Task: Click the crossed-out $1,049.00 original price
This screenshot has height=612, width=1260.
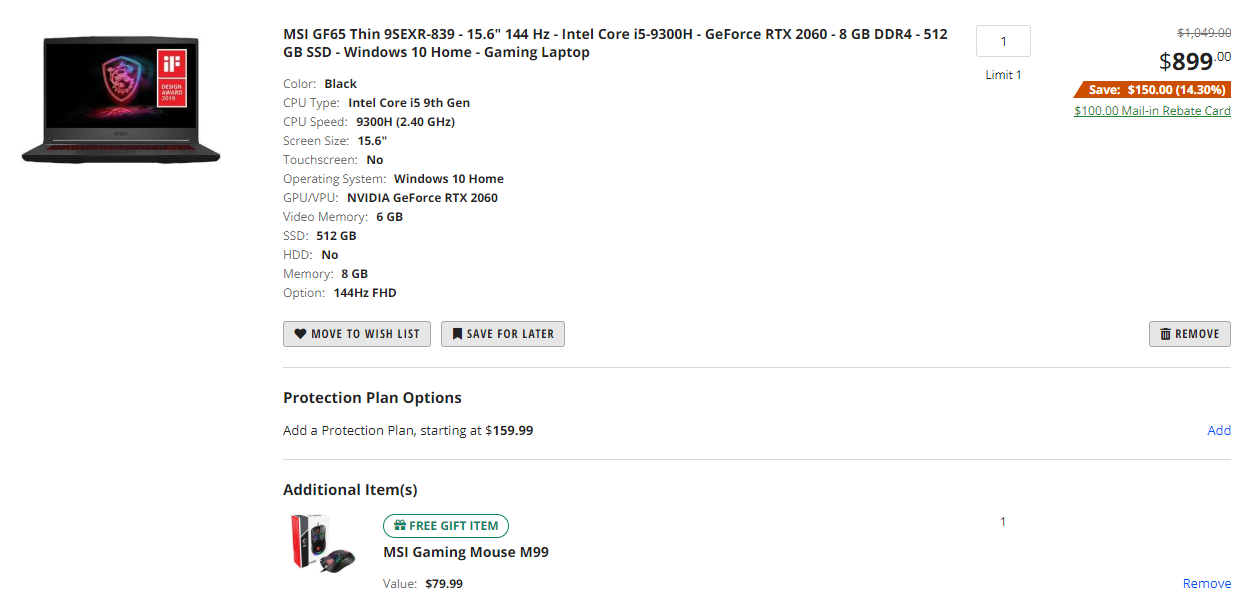Action: pos(1204,33)
